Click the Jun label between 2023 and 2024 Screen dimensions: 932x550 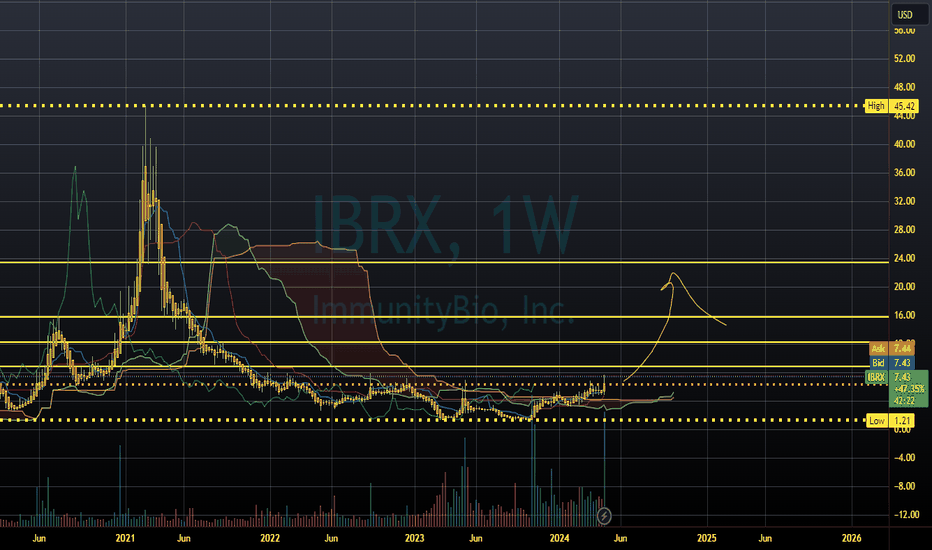click(x=476, y=538)
